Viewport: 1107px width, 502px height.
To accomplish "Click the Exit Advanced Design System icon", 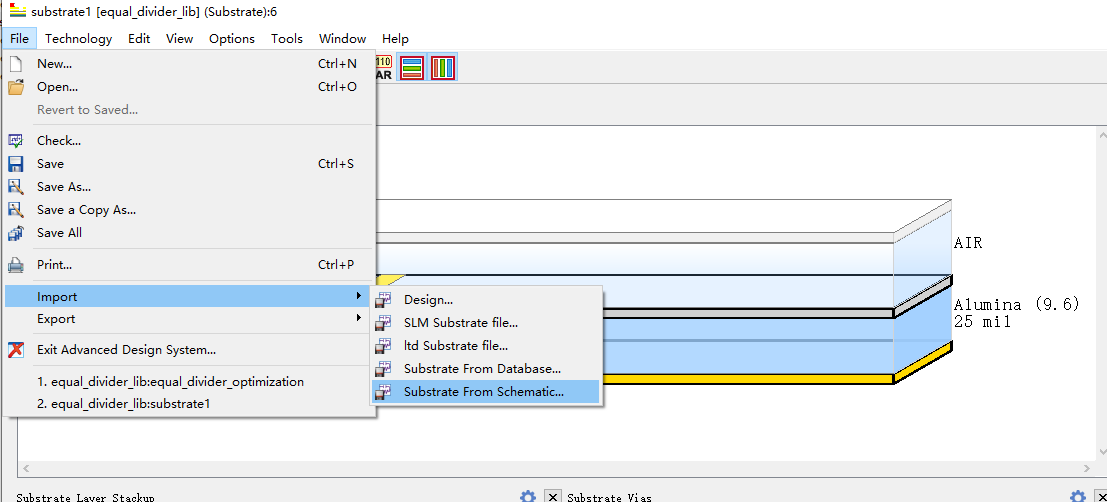I will (16, 349).
